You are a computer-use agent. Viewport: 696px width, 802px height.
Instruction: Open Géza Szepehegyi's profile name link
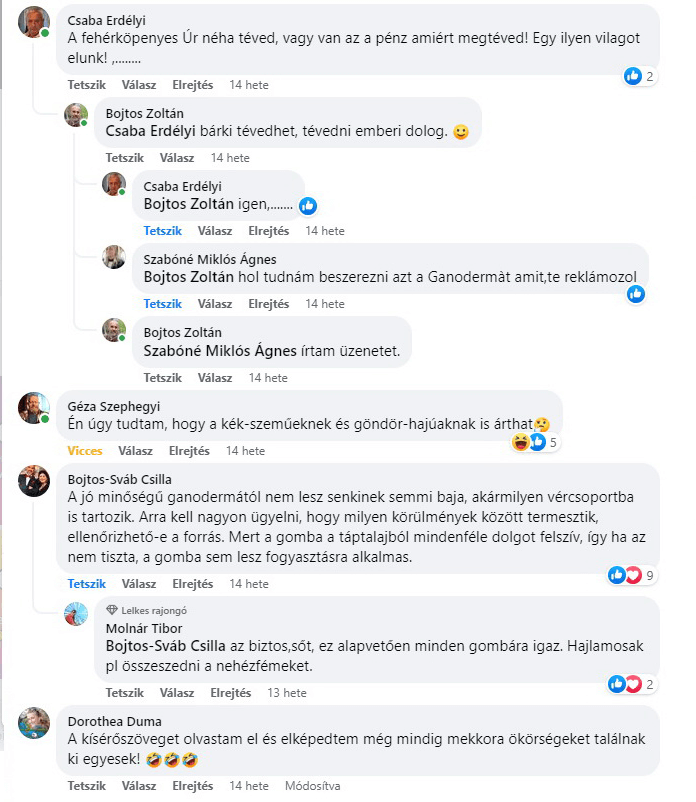[113, 406]
